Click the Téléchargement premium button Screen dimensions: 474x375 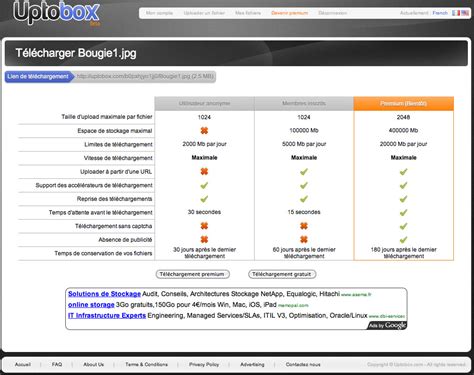click(x=193, y=274)
